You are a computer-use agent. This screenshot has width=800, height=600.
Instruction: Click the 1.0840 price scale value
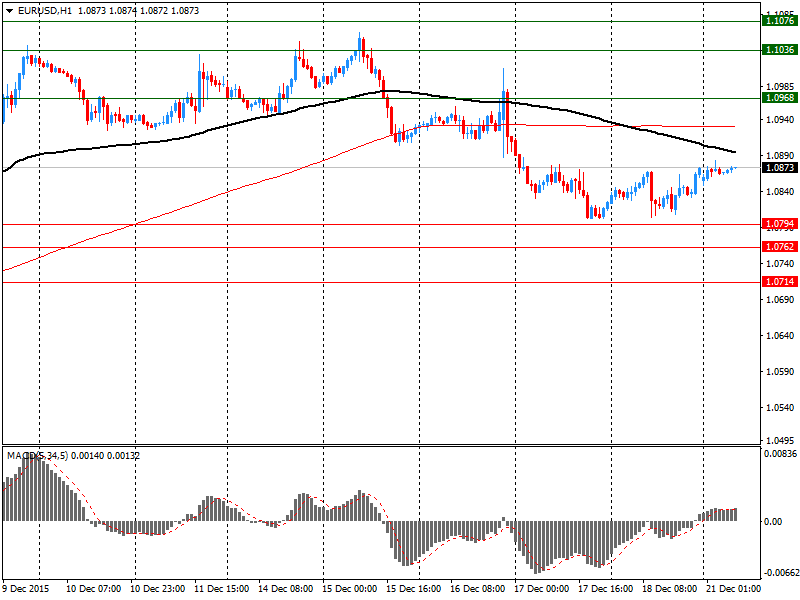[781, 191]
